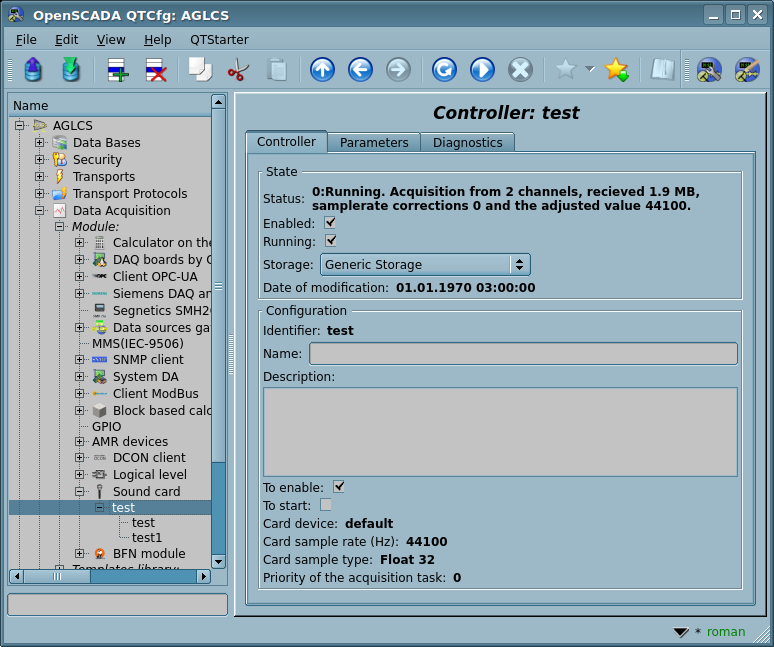Click the Name input field
This screenshot has width=774, height=647.
(x=523, y=354)
